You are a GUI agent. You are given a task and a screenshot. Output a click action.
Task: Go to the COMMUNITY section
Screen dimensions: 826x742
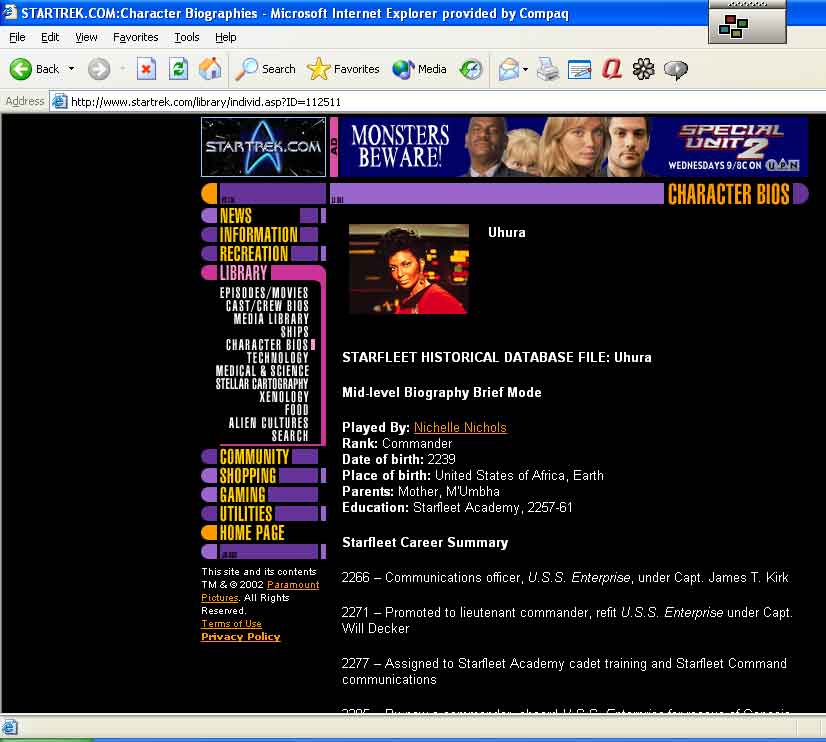[x=254, y=457]
